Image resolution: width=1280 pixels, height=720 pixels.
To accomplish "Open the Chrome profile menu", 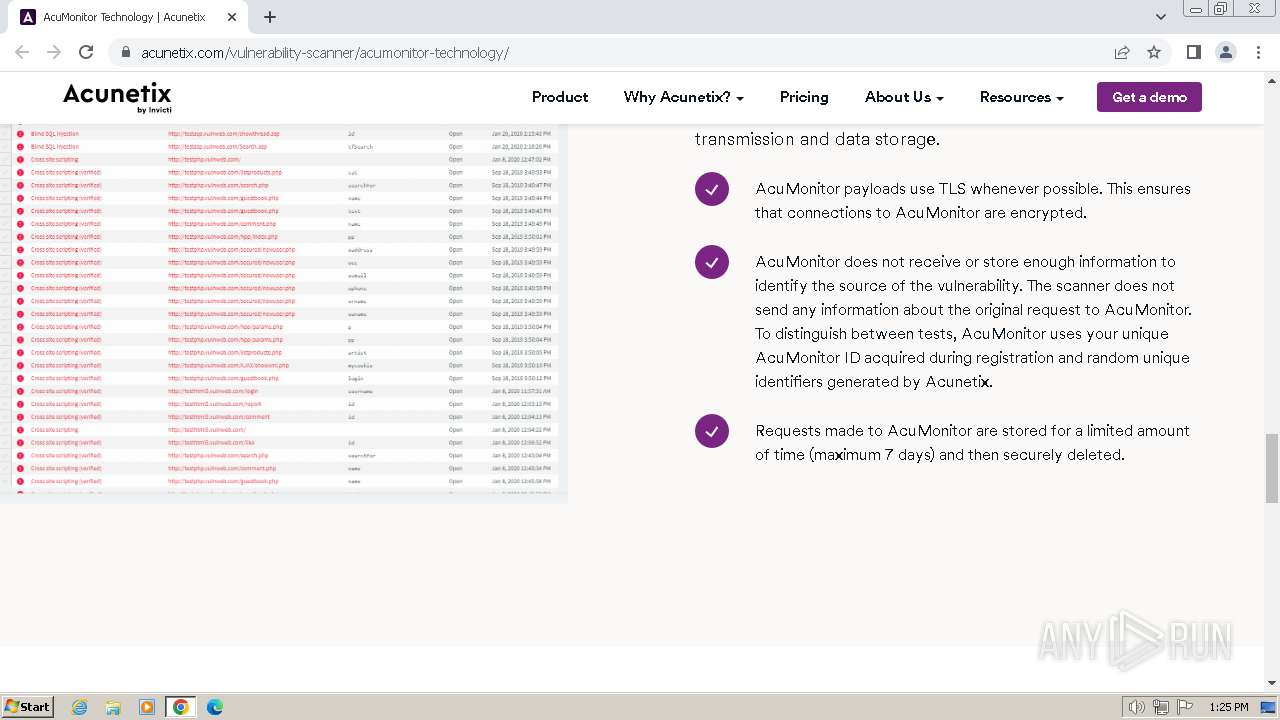I will tap(1225, 52).
